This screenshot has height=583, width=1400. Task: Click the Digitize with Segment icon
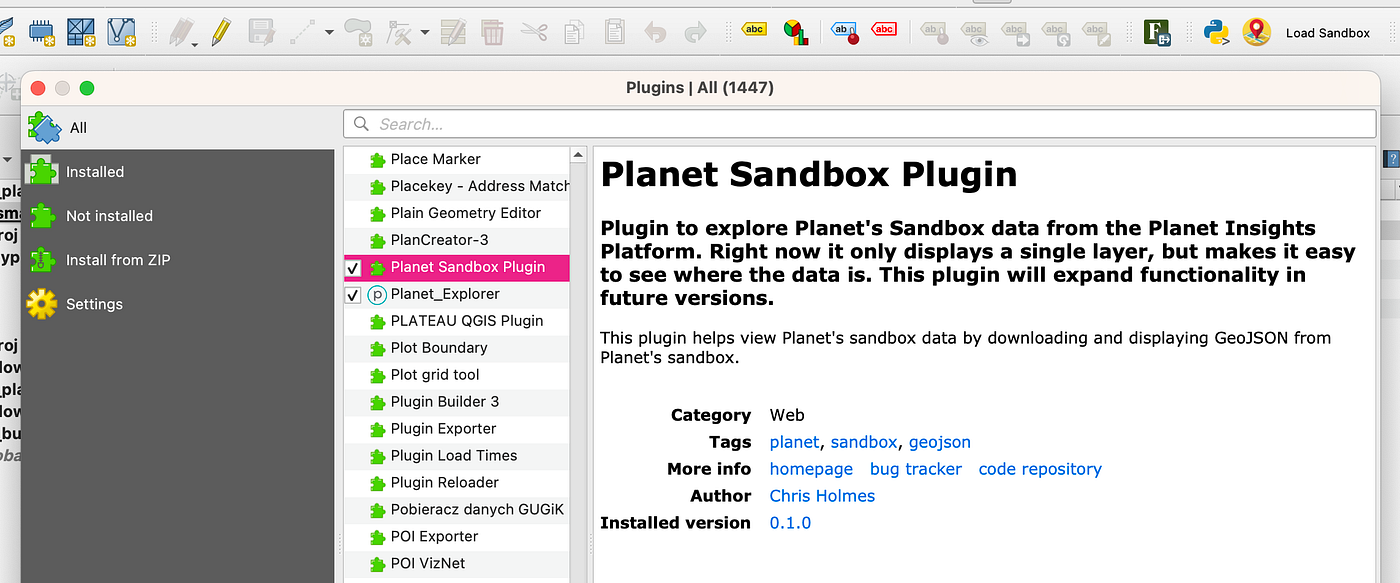(x=302, y=32)
